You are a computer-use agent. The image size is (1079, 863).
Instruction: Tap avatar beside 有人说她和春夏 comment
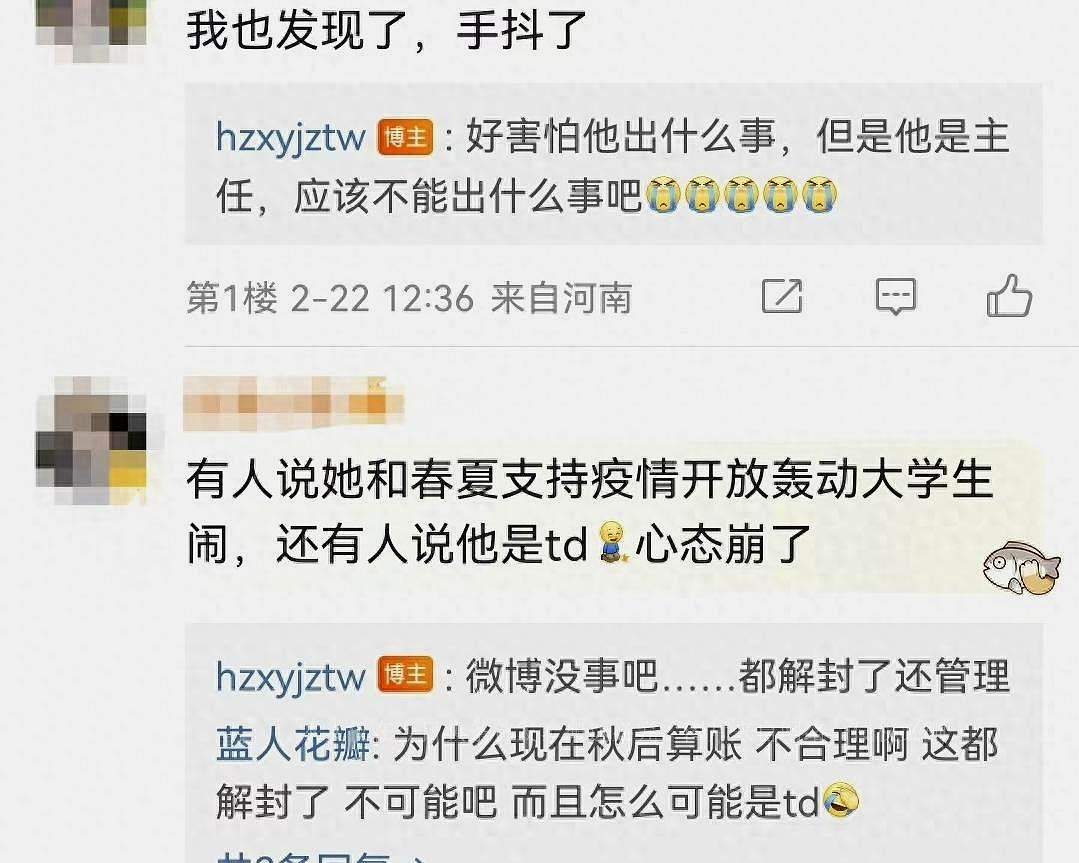point(92,440)
